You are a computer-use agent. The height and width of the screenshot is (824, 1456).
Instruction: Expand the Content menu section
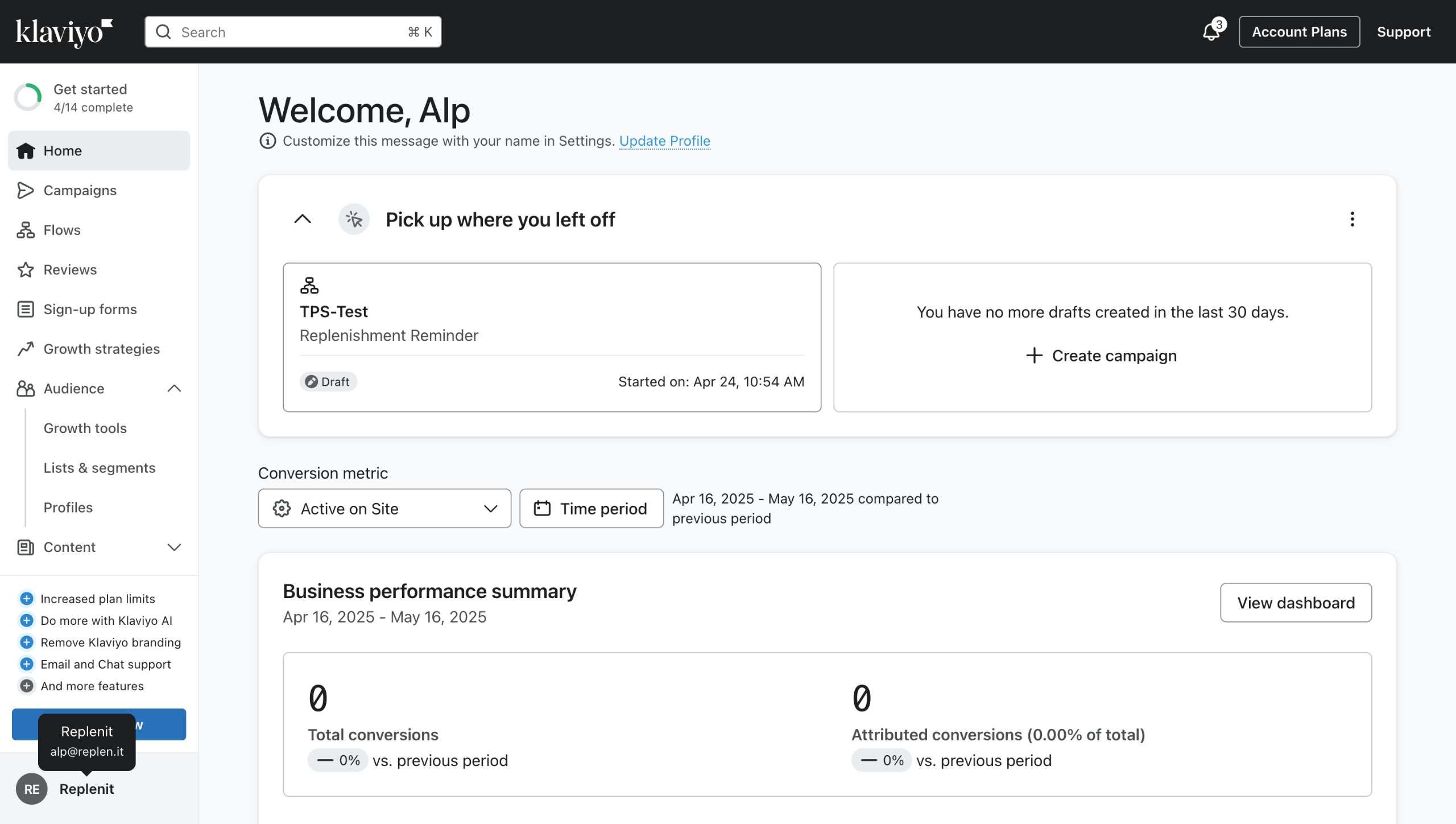(x=174, y=547)
